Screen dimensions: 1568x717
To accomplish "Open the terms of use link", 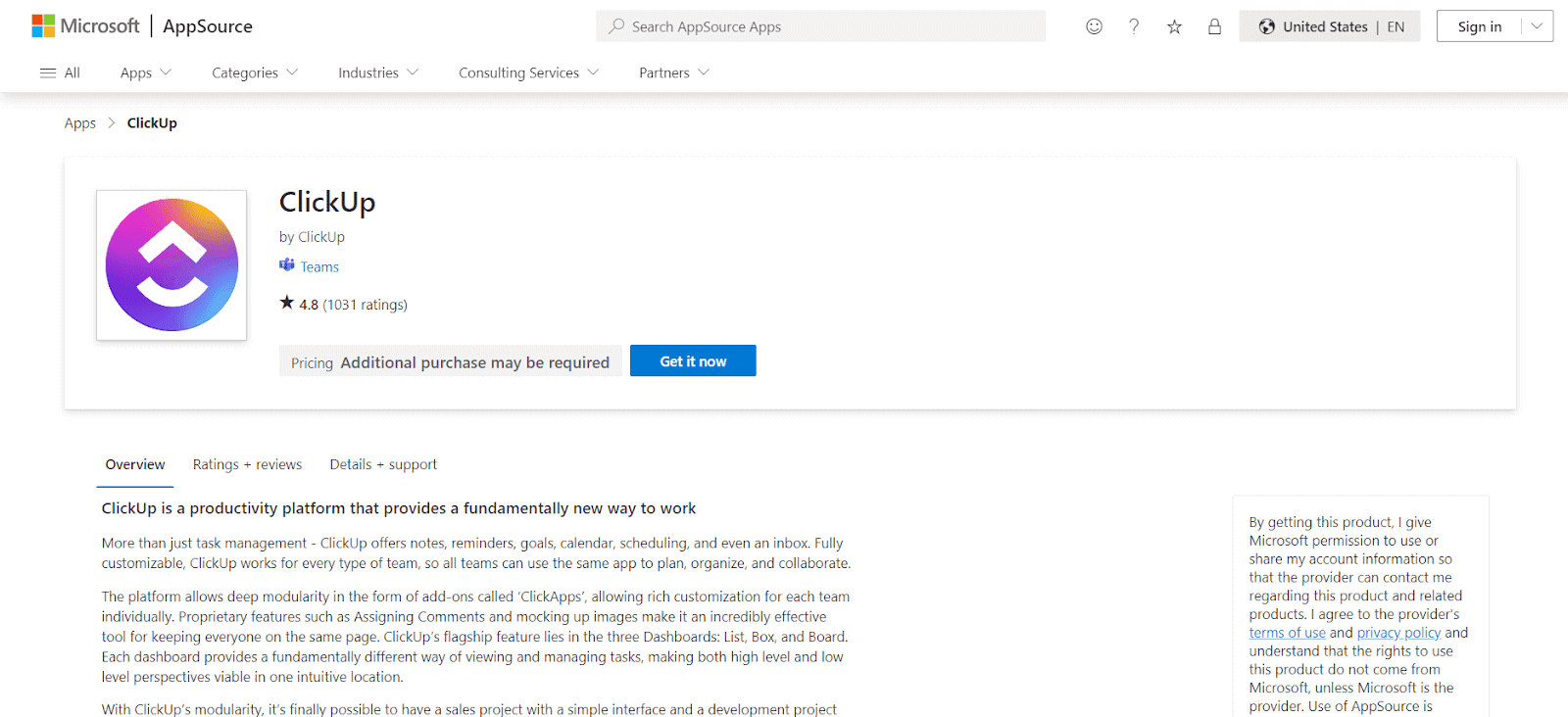I will click(1287, 633).
